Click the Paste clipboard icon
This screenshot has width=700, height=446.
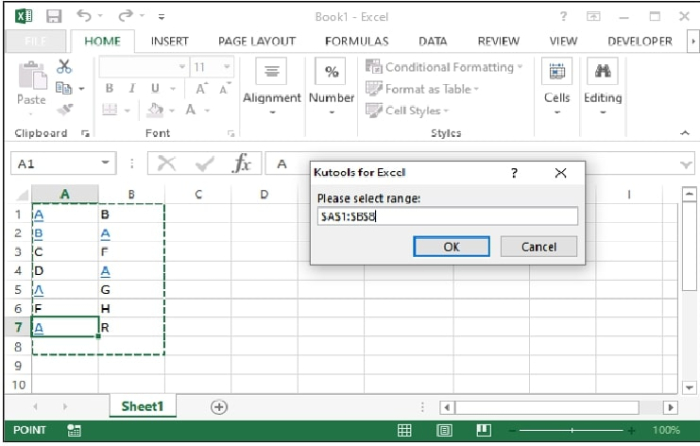(x=32, y=76)
